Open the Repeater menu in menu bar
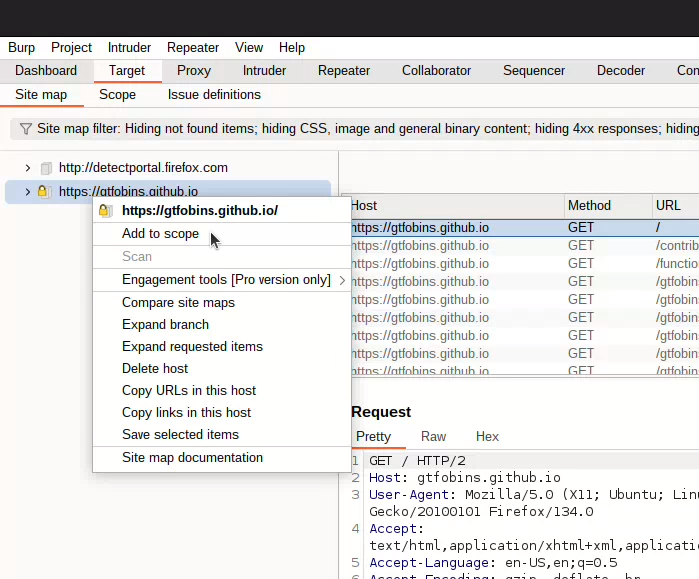Image resolution: width=699 pixels, height=579 pixels. pyautogui.click(x=193, y=48)
